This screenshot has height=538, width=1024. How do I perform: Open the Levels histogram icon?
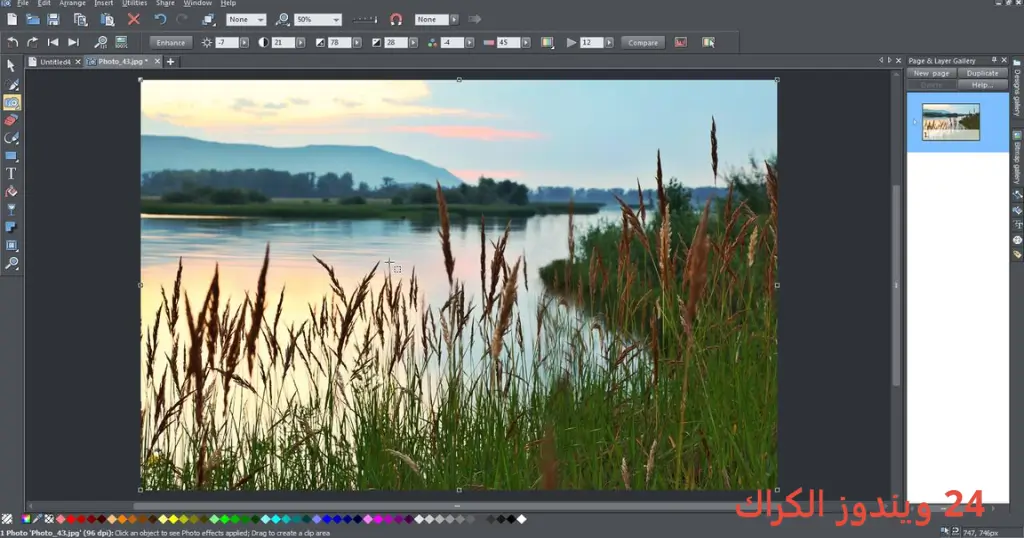coord(681,42)
